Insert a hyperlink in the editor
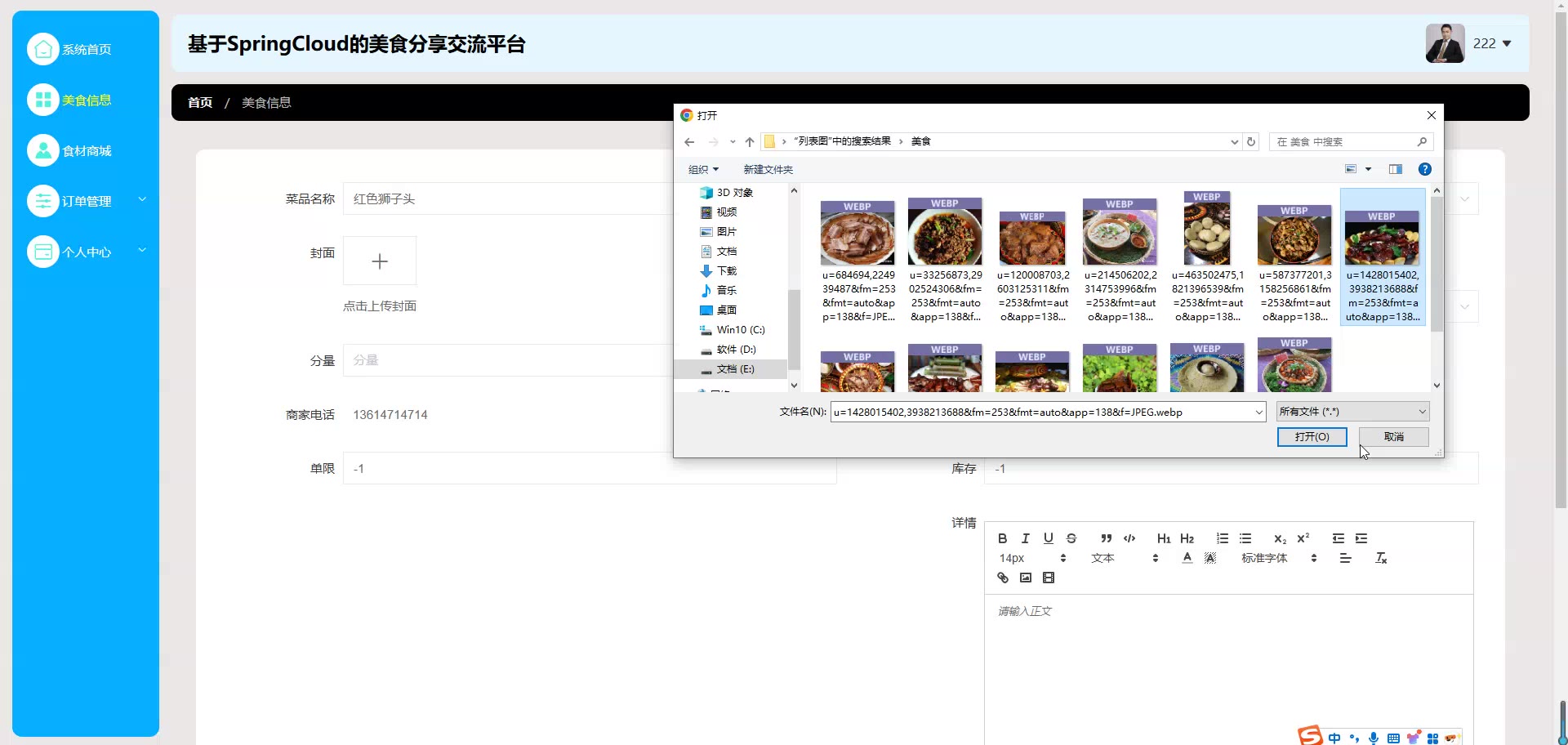1568x745 pixels. [1003, 578]
